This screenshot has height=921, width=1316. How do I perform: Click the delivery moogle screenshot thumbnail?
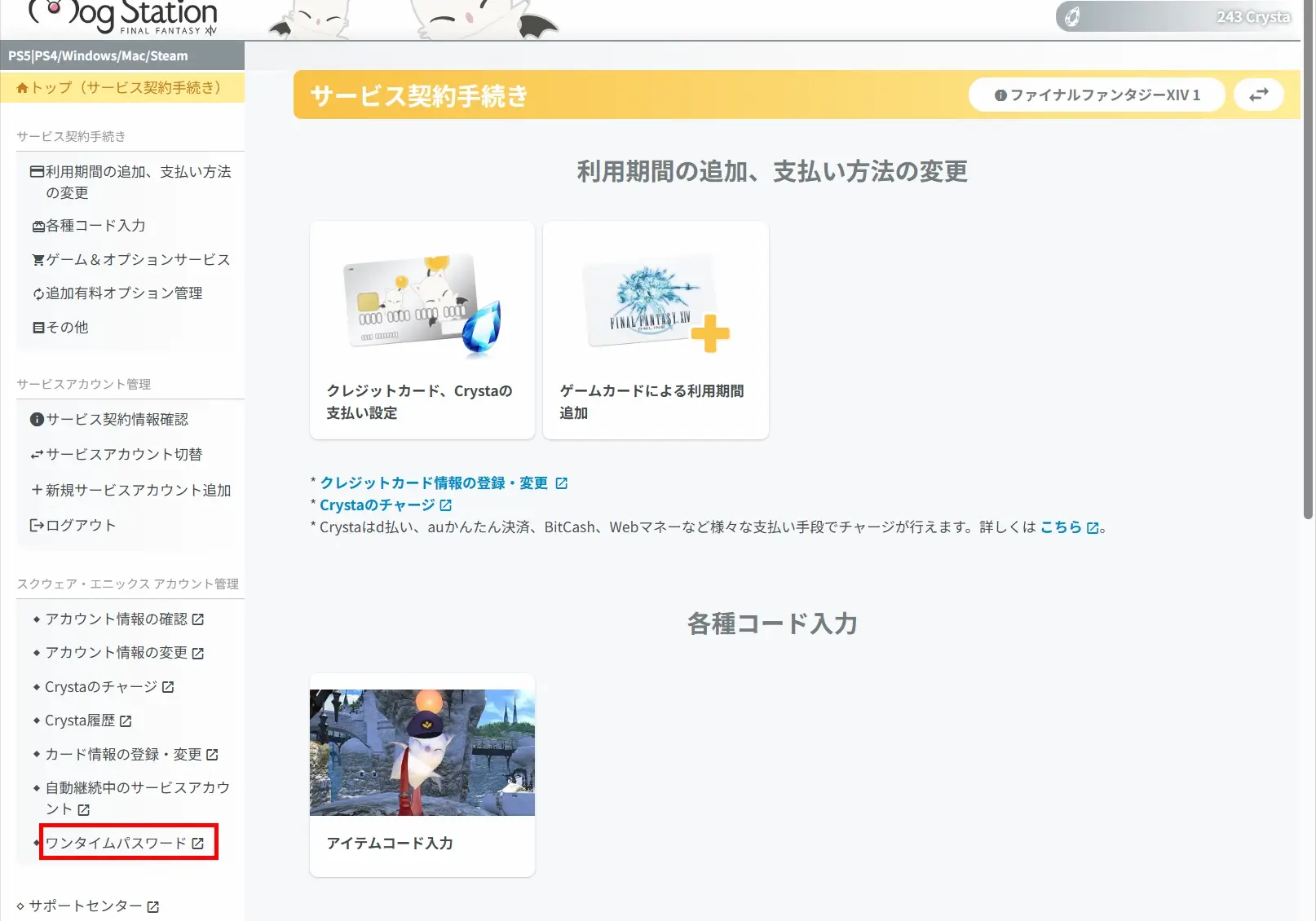click(x=422, y=752)
